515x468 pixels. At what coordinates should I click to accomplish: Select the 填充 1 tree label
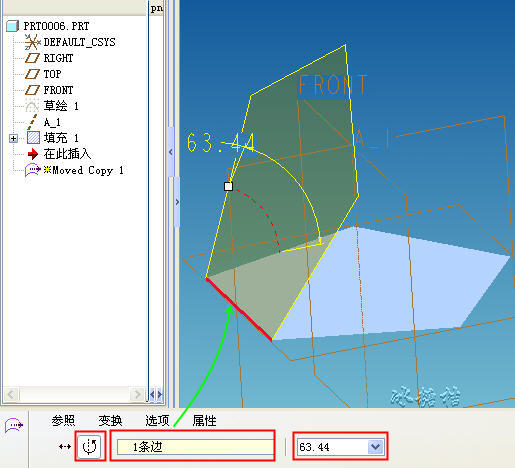tap(61, 138)
